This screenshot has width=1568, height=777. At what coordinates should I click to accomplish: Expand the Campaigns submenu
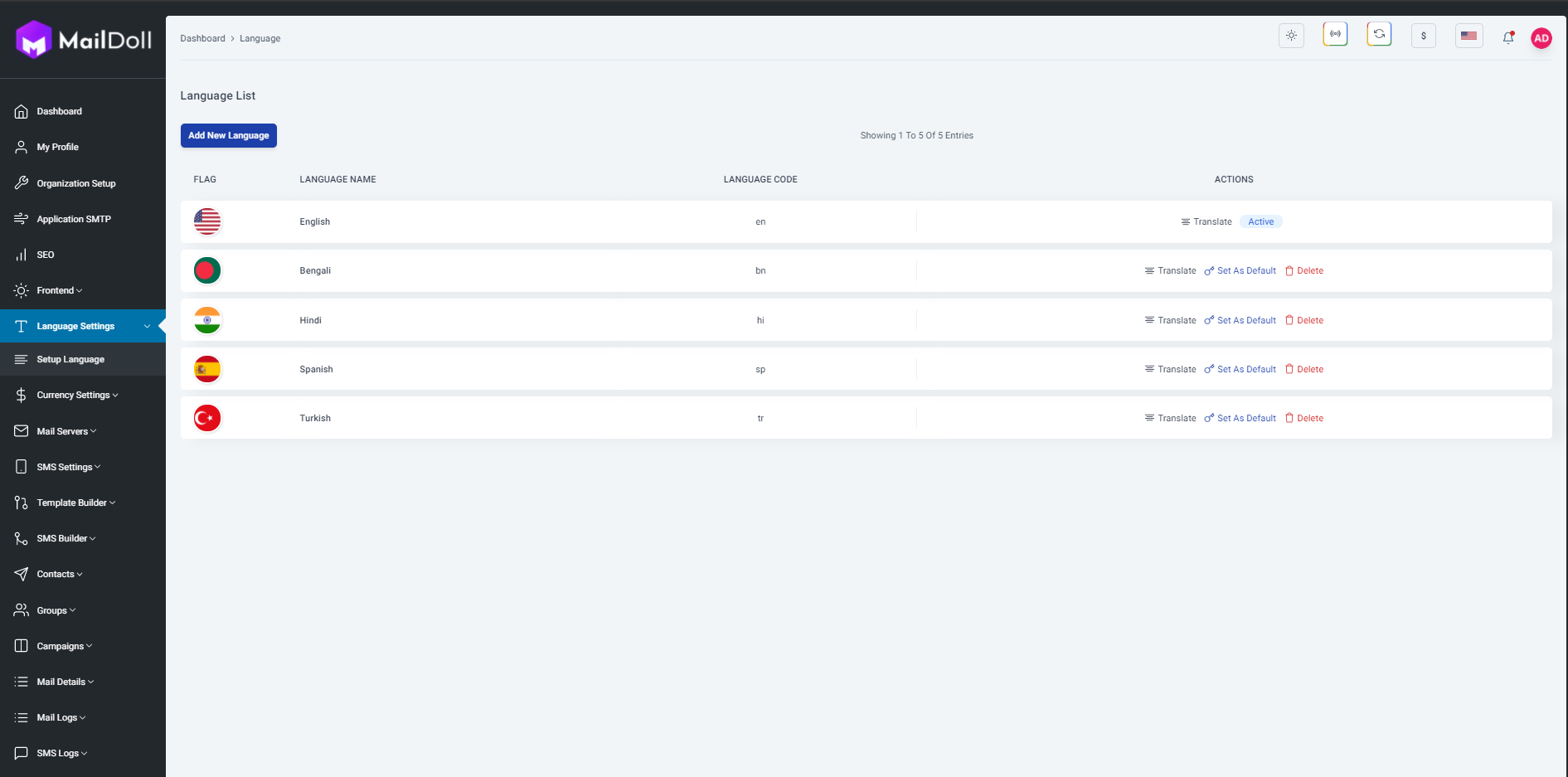(x=65, y=646)
